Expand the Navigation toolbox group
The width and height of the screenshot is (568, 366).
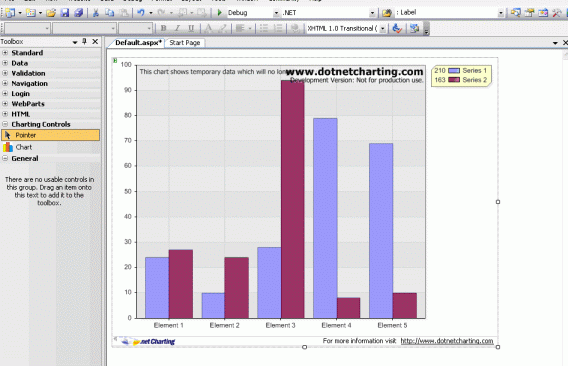5,83
